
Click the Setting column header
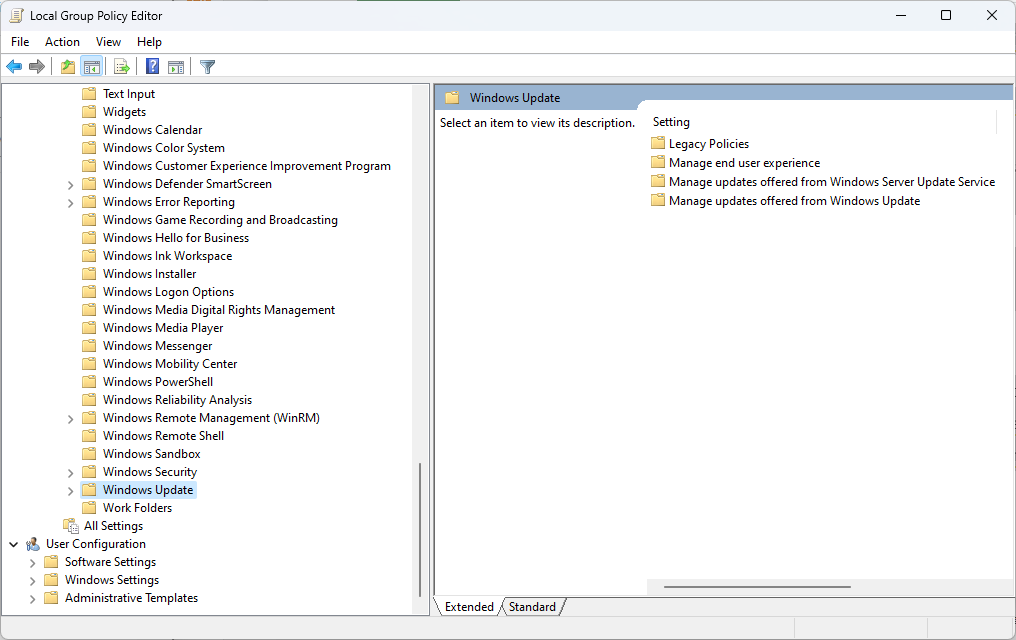[671, 122]
